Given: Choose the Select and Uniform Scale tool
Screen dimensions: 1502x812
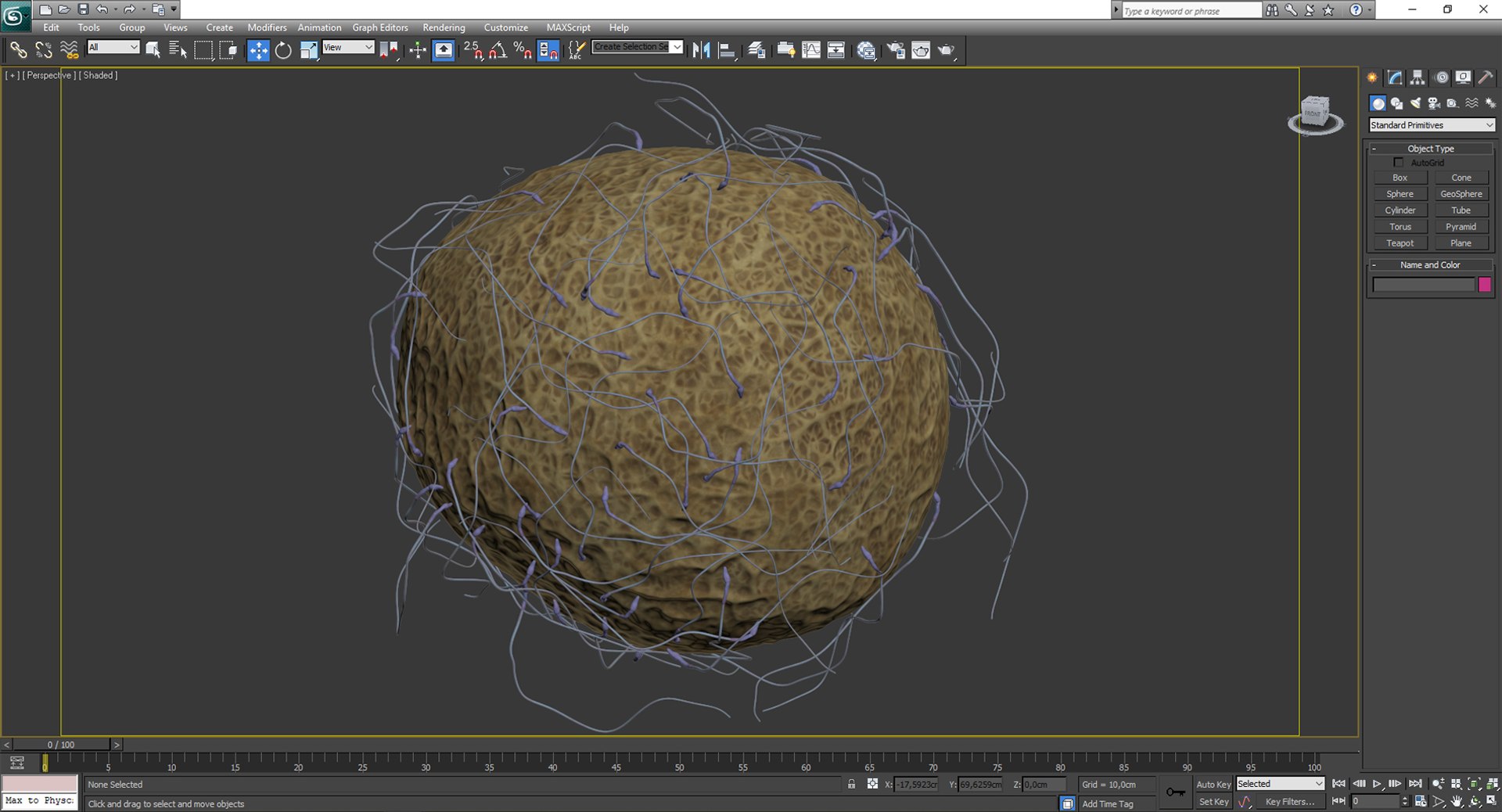Looking at the screenshot, I should coord(309,51).
